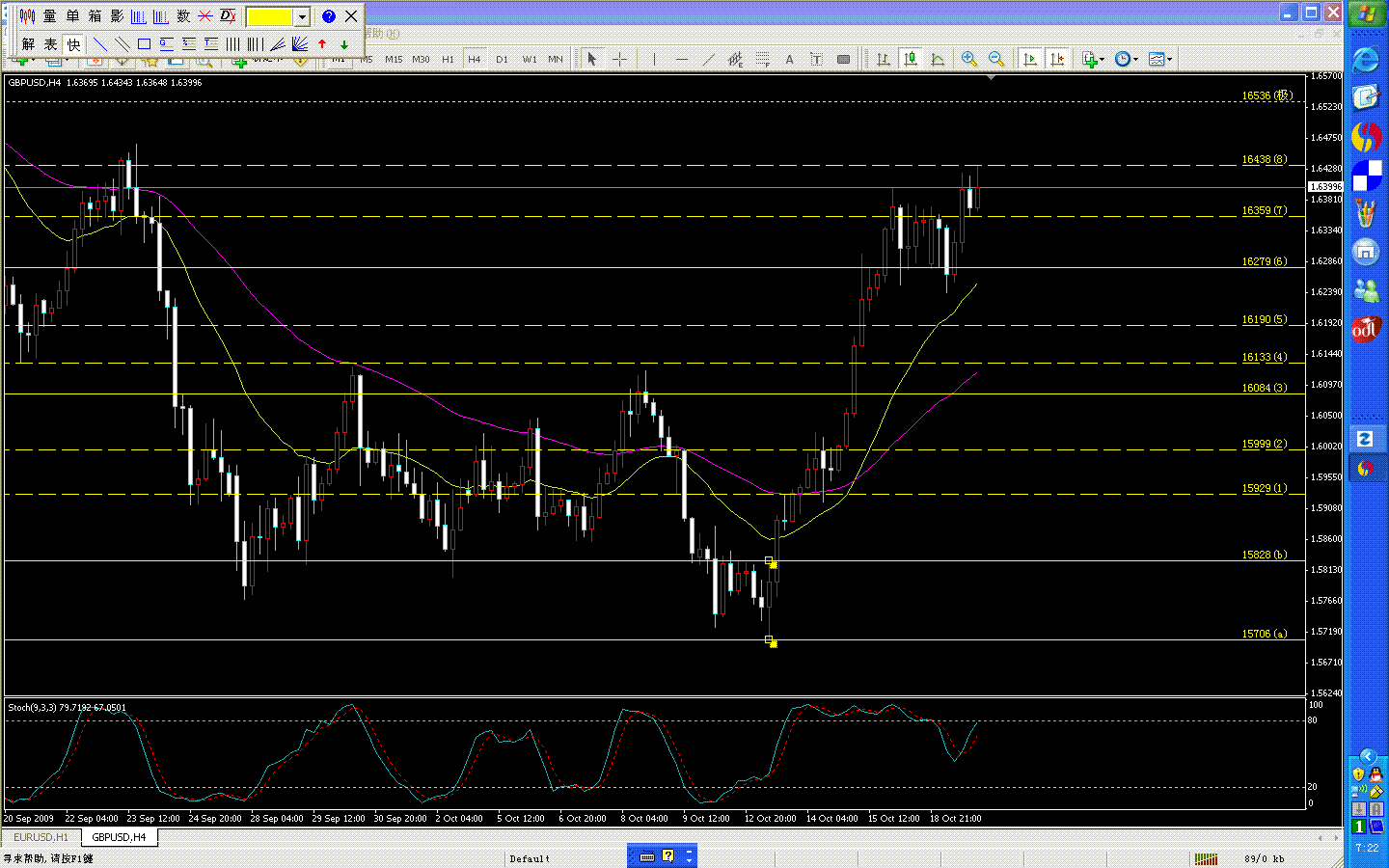The height and width of the screenshot is (868, 1389).
Task: Switch chart to D1 timeframe
Action: (502, 60)
